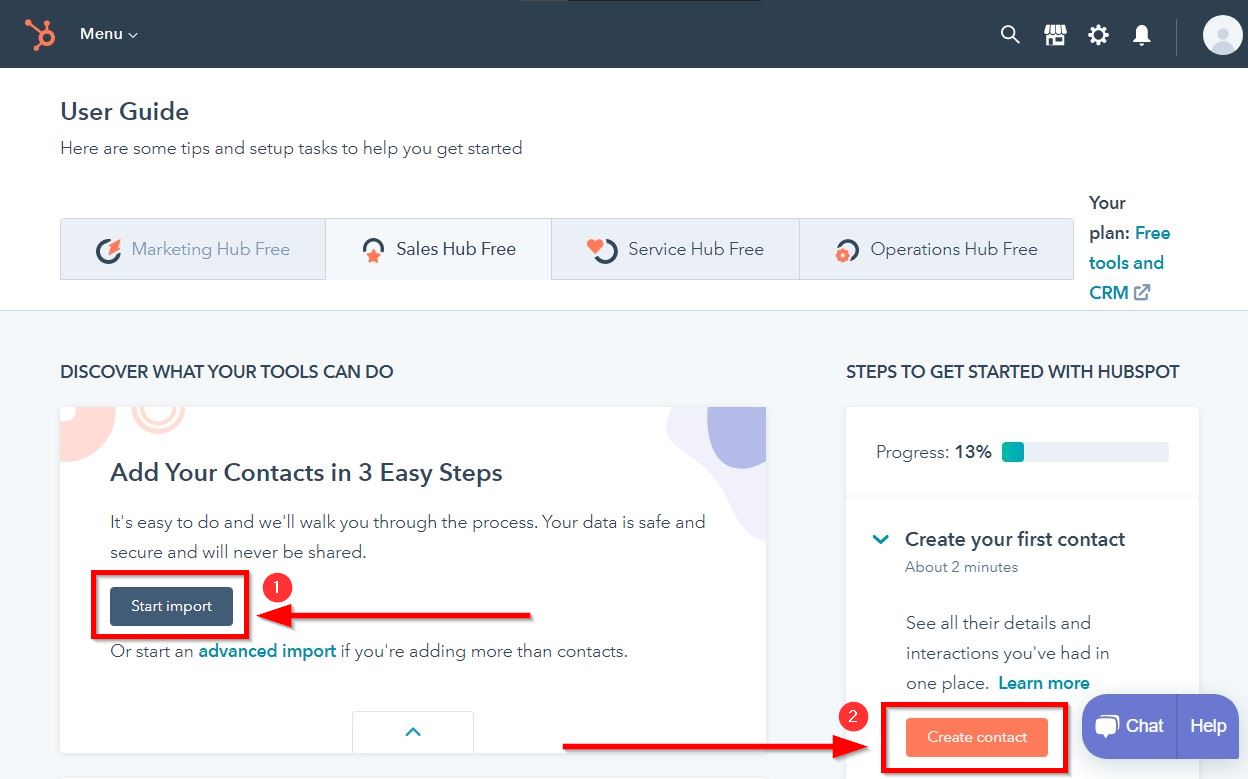Expand the Menu dropdown
The image size is (1248, 779).
click(108, 34)
